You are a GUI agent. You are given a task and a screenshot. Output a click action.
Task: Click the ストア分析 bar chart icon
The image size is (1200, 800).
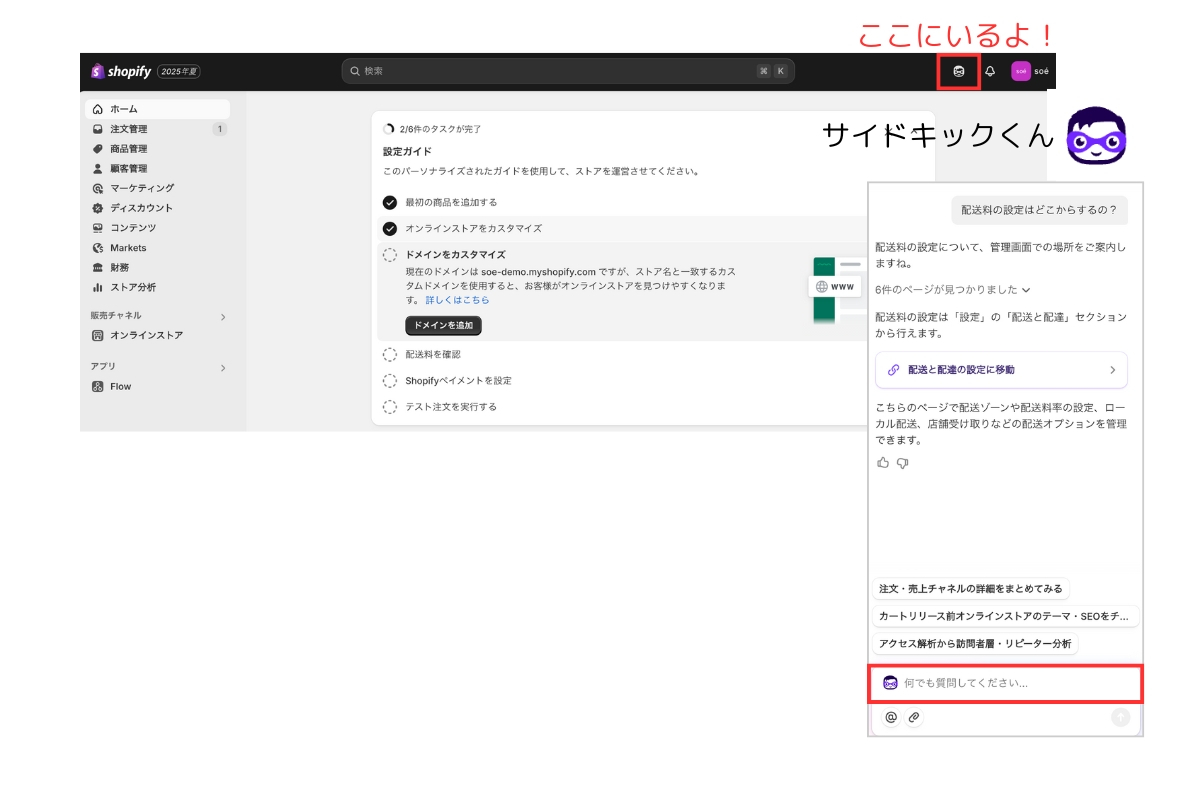click(98, 287)
